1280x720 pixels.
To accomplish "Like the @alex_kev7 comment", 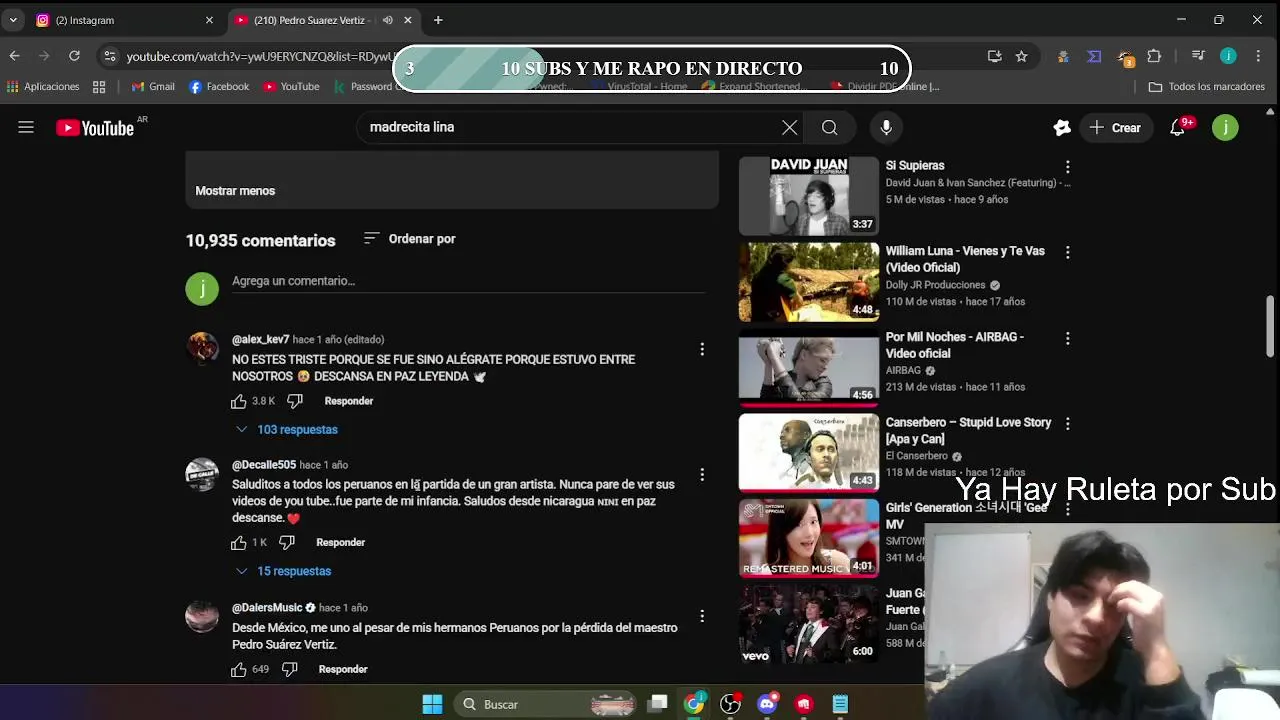I will click(238, 401).
